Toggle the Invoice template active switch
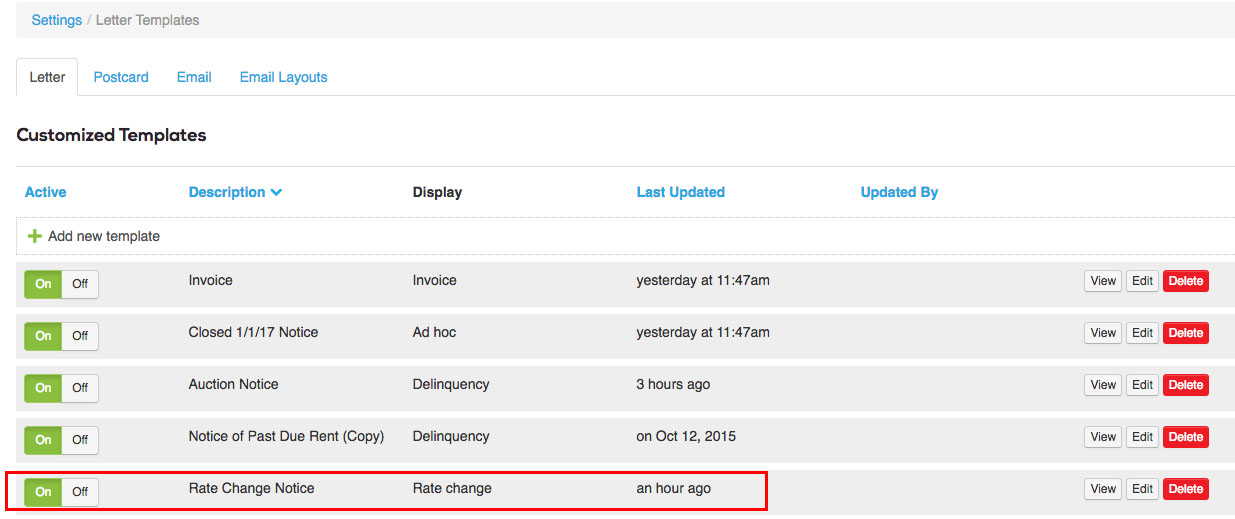1235x519 pixels. 61,283
